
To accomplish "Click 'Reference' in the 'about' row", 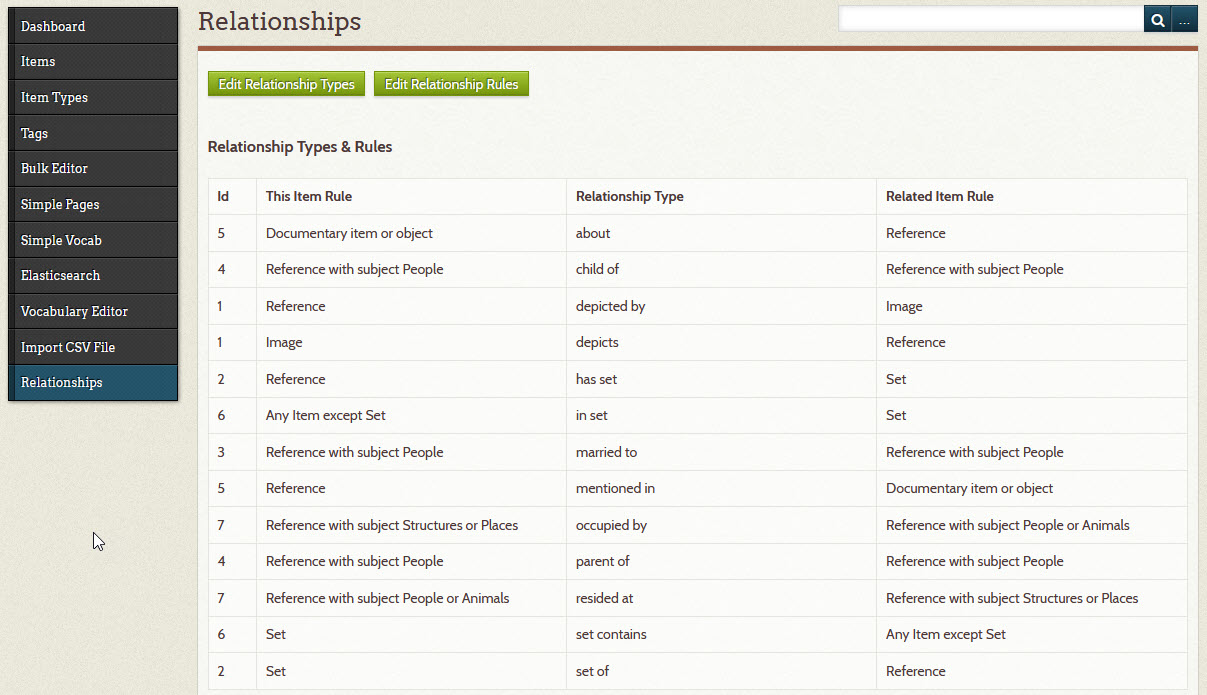I will point(916,233).
